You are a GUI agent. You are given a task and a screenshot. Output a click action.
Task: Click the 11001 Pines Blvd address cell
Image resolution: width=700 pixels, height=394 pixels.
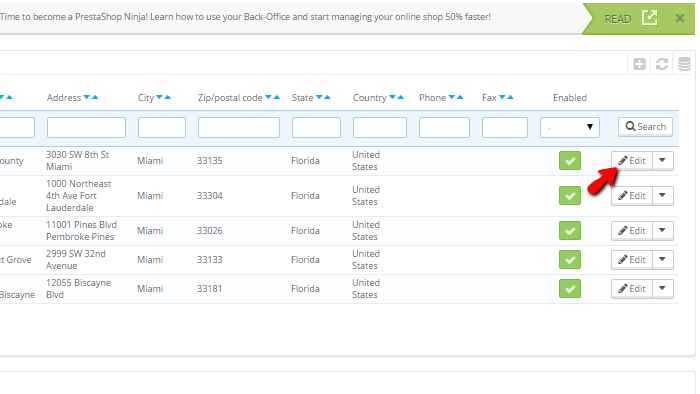81,231
